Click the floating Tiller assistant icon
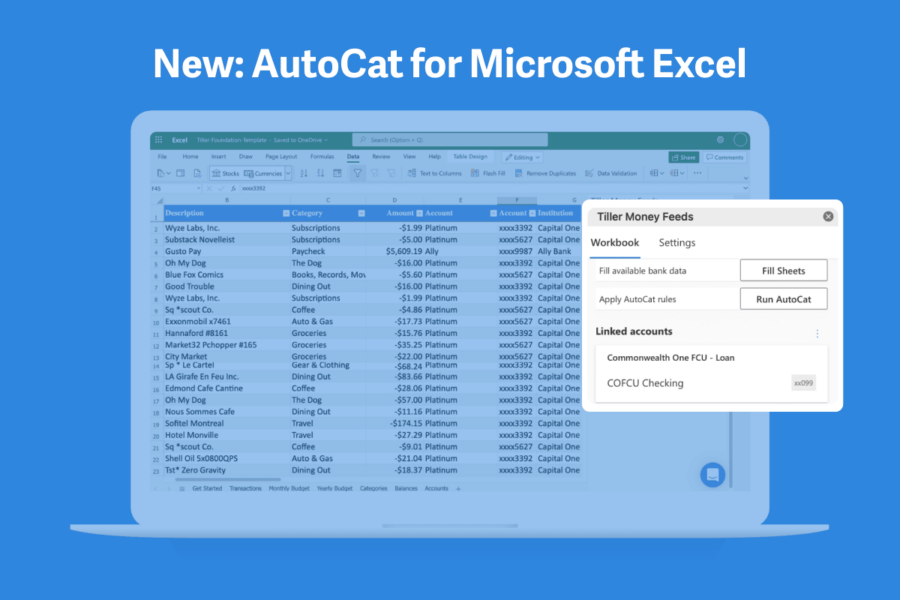Image resolution: width=900 pixels, height=600 pixels. coord(712,475)
